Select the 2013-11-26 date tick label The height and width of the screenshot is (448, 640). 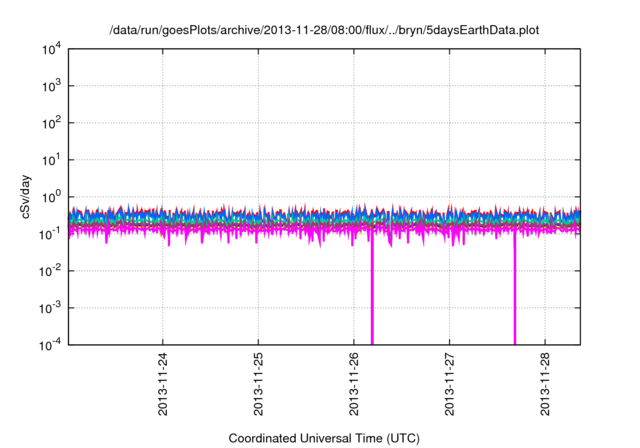click(354, 385)
